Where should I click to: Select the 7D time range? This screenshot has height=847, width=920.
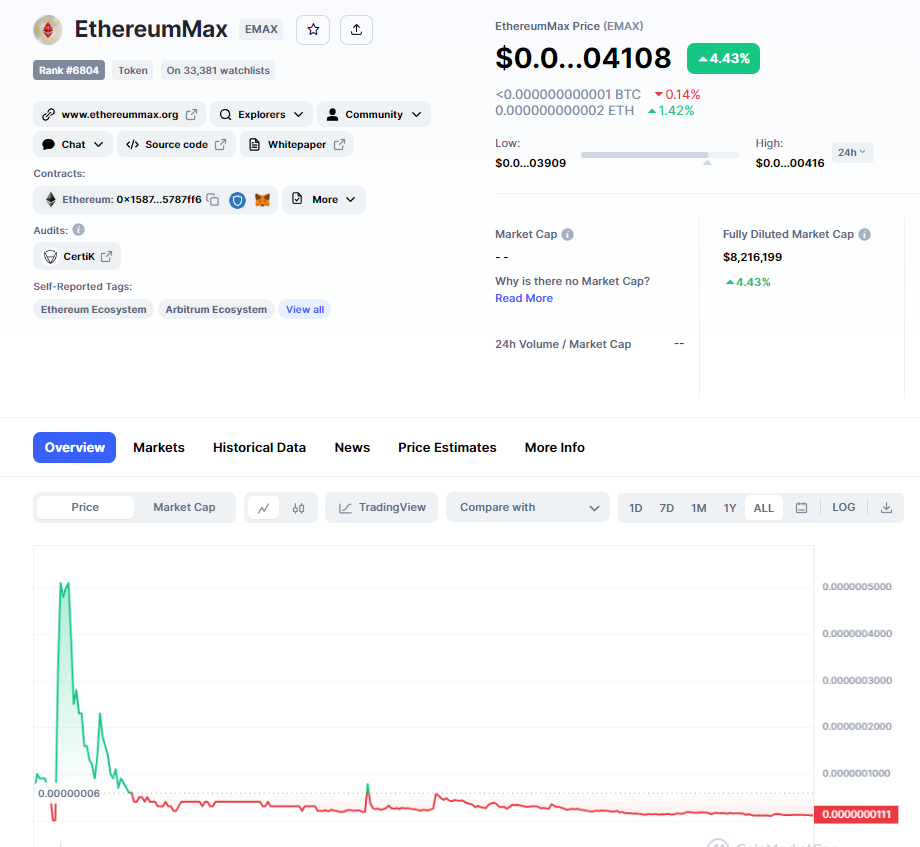(x=666, y=508)
